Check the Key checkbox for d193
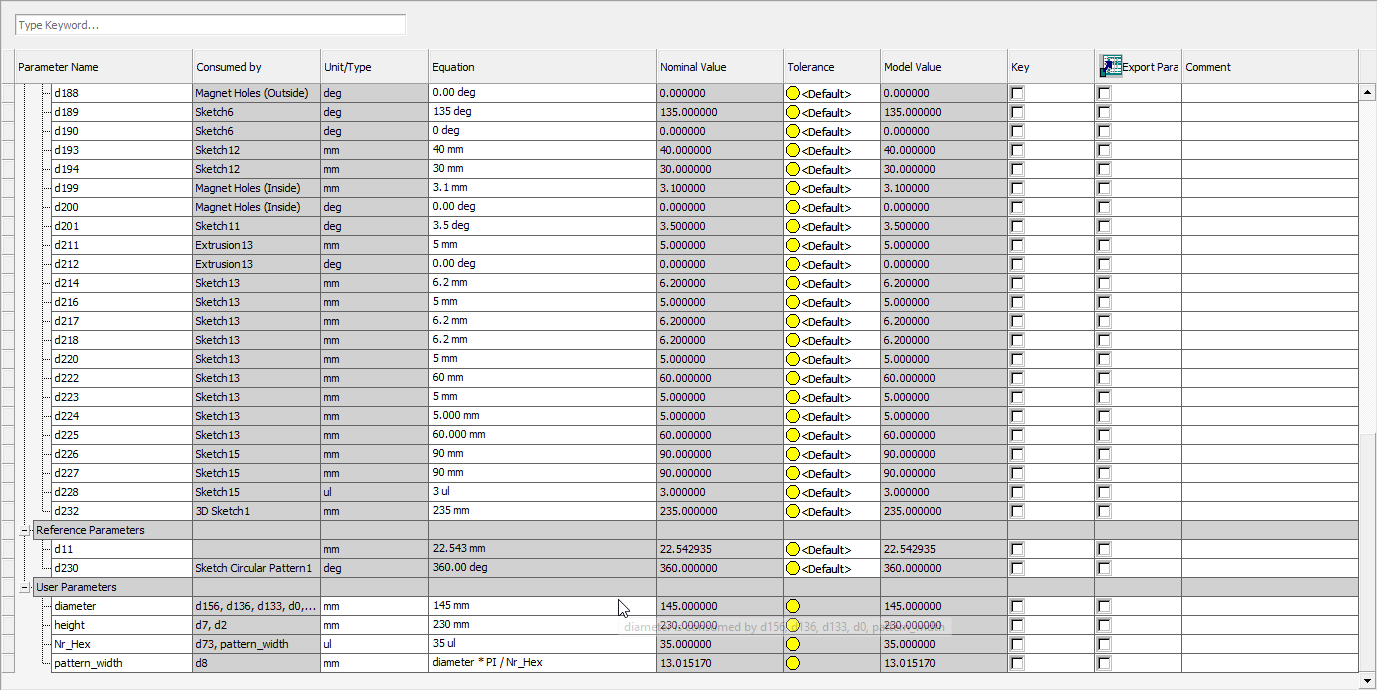Image resolution: width=1378 pixels, height=691 pixels. coord(1017,150)
